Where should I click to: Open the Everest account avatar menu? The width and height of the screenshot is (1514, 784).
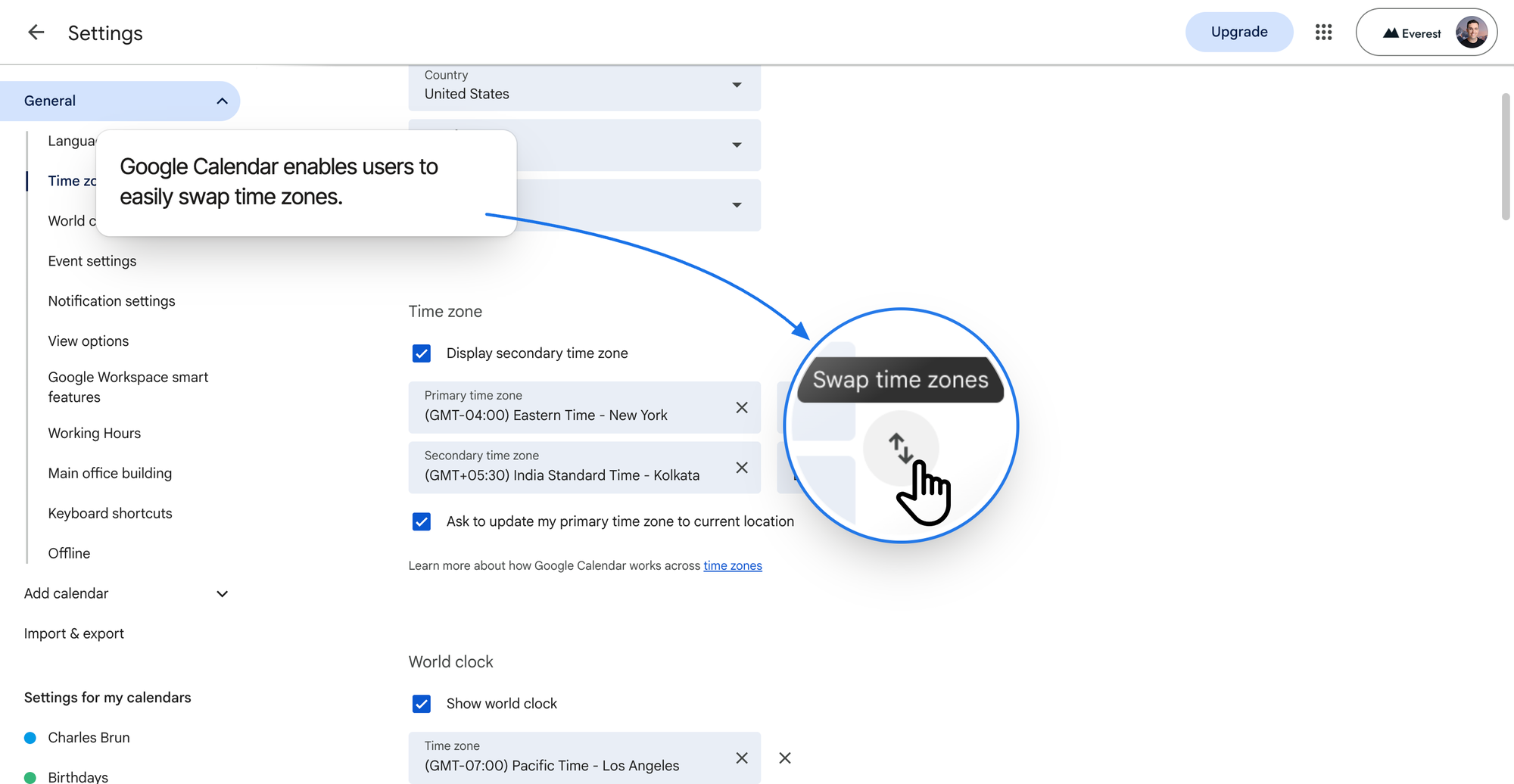click(x=1471, y=33)
